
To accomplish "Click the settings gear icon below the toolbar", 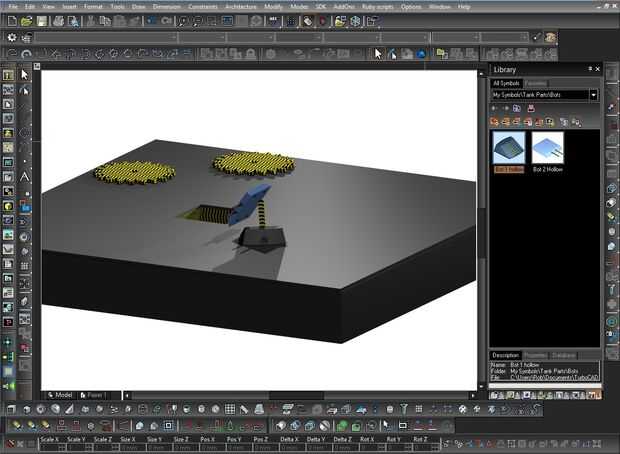I will pos(11,37).
